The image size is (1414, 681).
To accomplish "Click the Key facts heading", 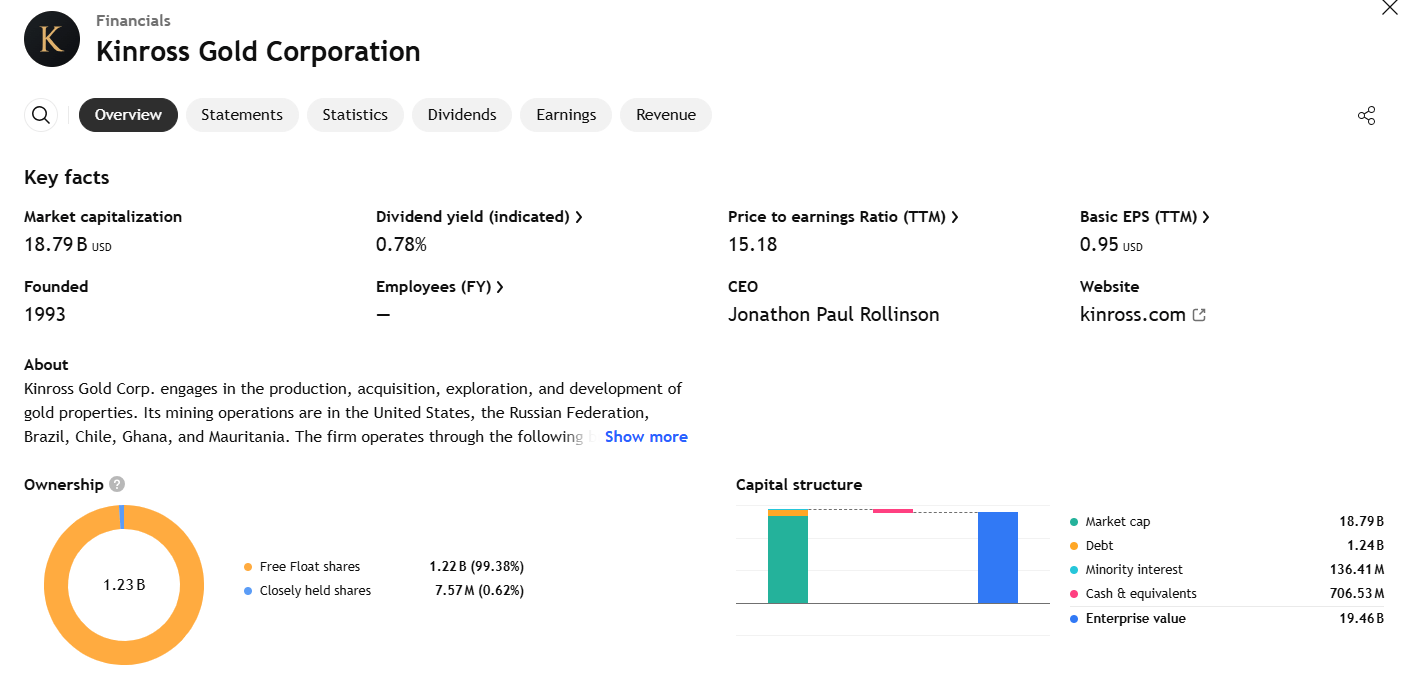I will click(67, 178).
